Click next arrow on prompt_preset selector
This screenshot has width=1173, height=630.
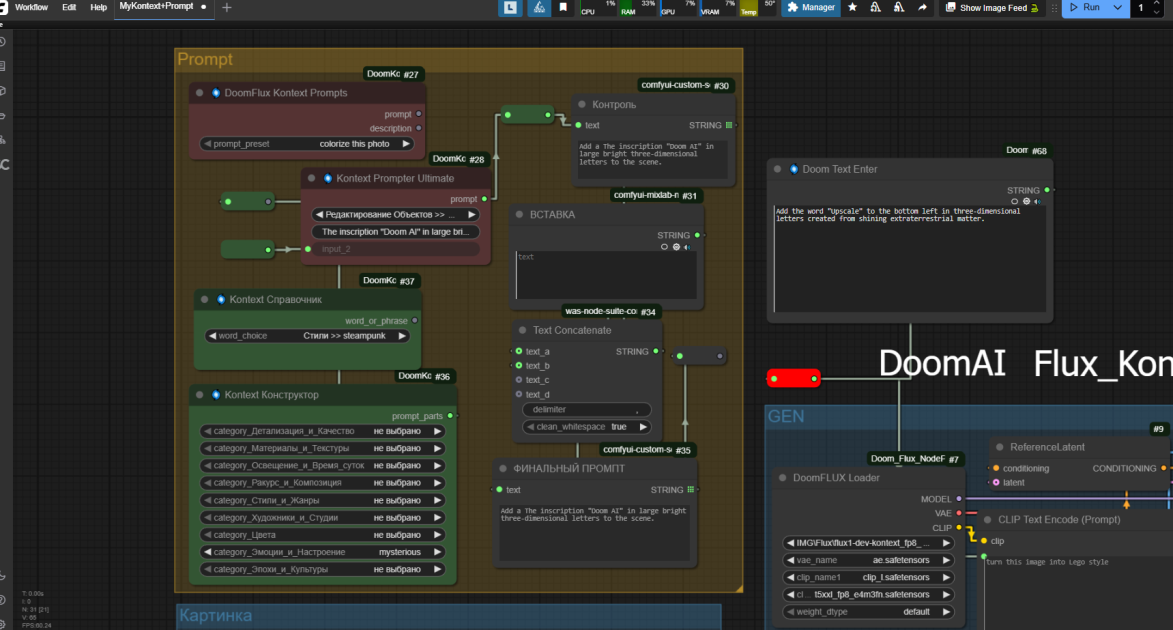(x=406, y=144)
